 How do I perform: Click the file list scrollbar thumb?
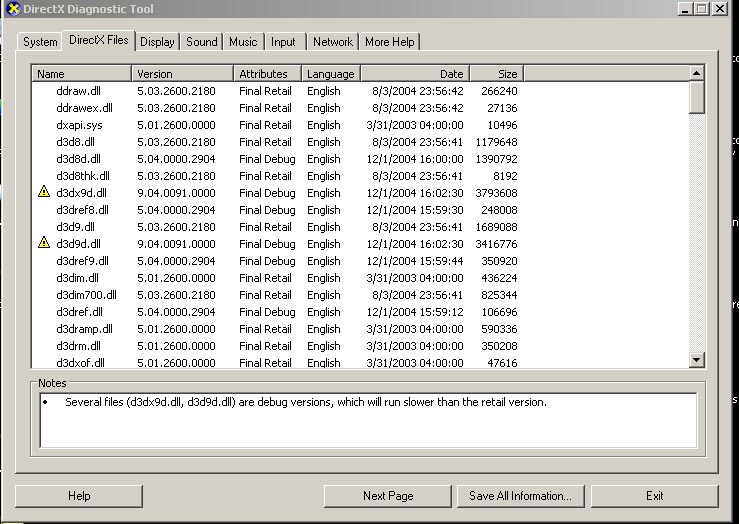pos(697,97)
